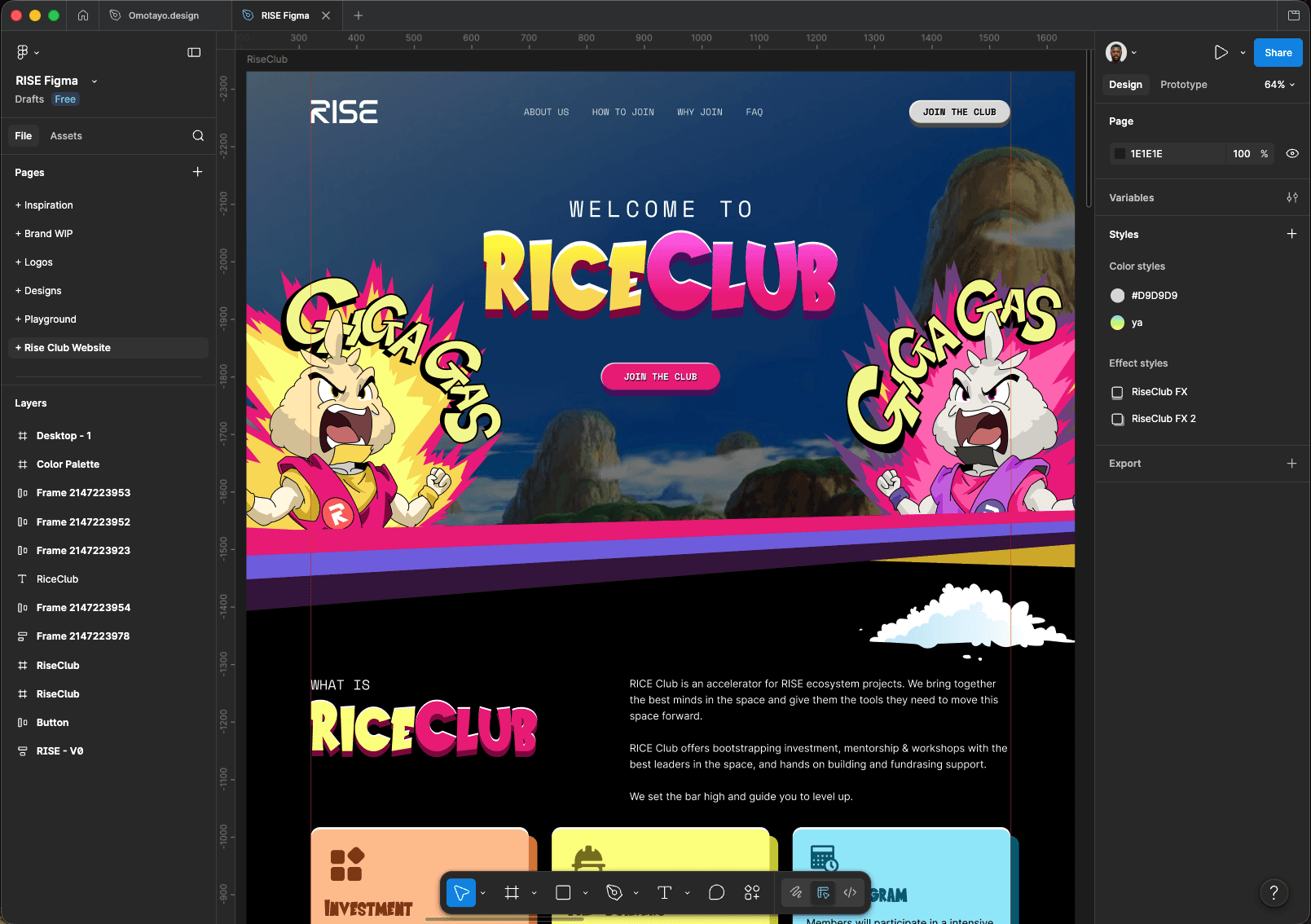
Task: Open the help question mark button
Action: pos(1274,893)
